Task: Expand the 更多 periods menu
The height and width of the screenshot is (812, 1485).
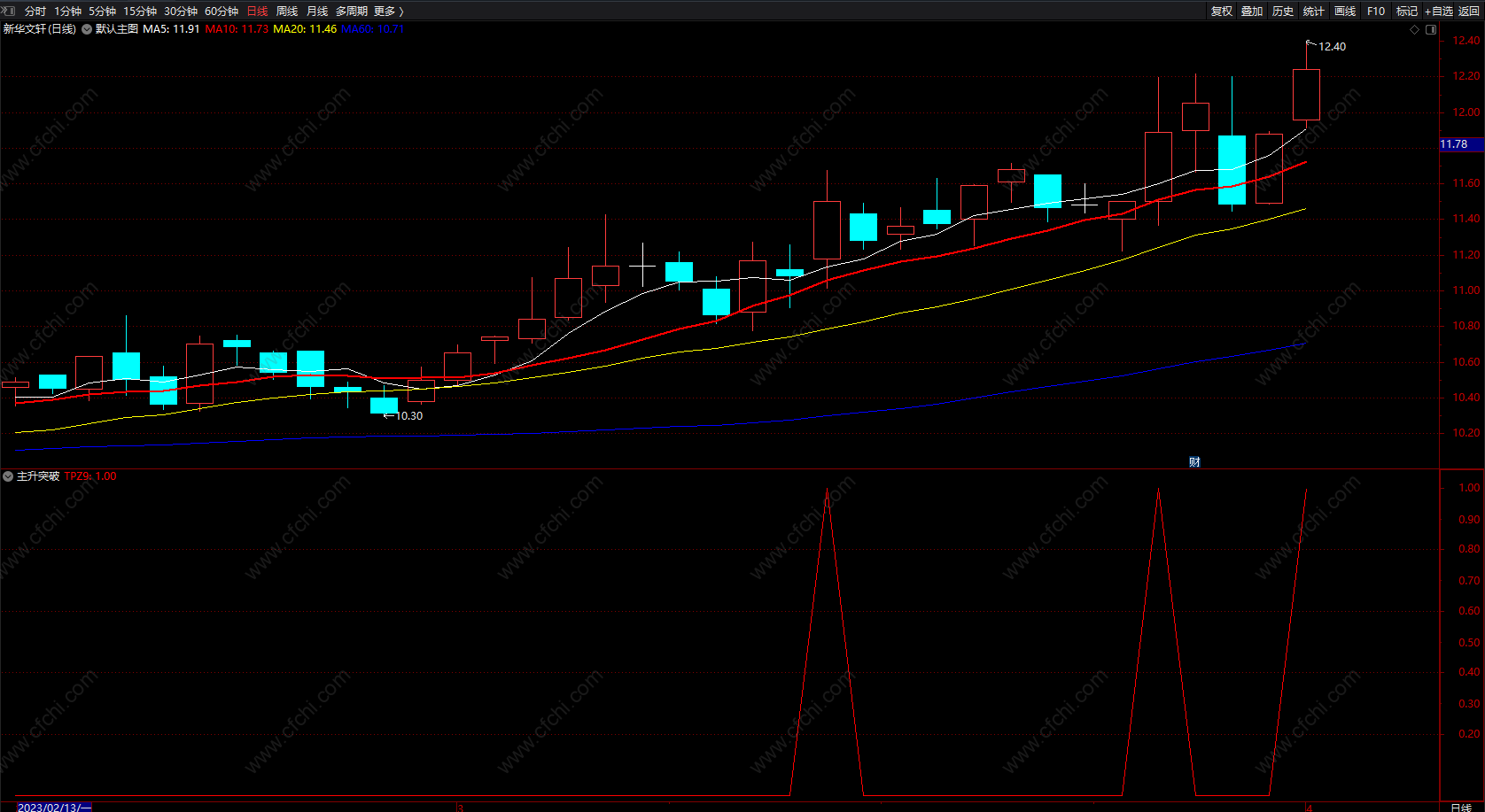Action: coord(388,11)
